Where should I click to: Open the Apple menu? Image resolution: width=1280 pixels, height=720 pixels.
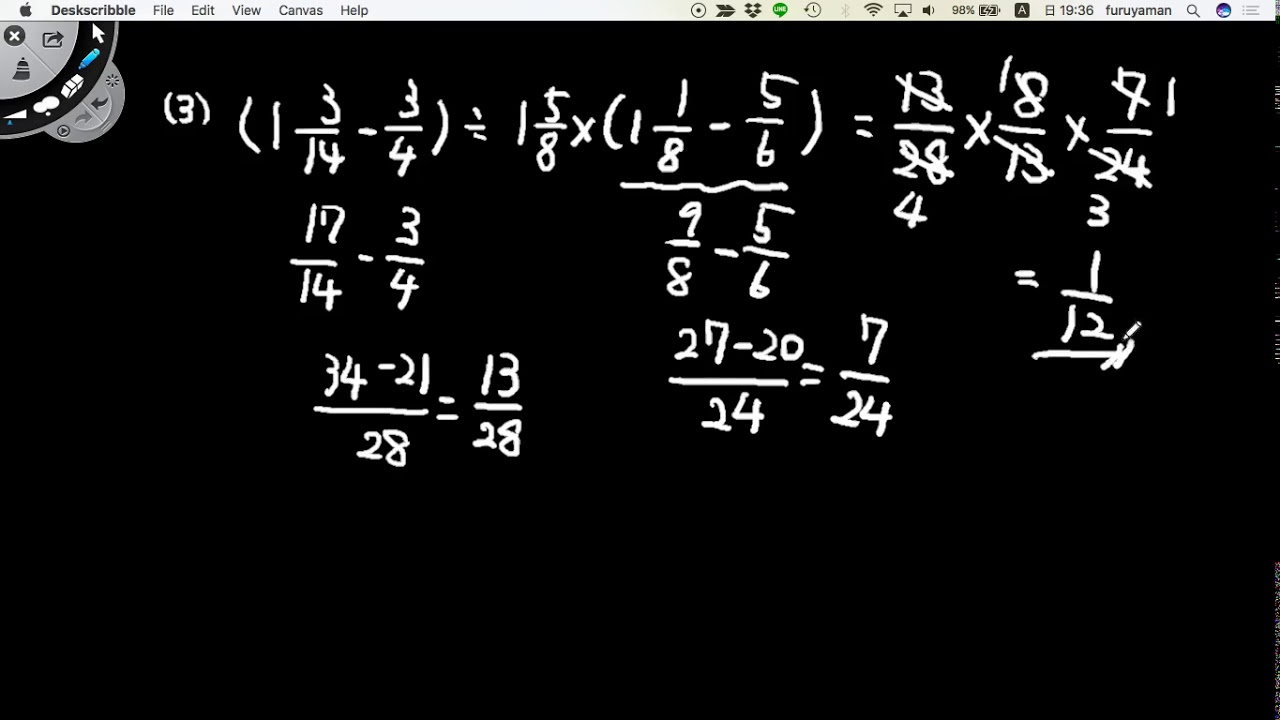25,10
